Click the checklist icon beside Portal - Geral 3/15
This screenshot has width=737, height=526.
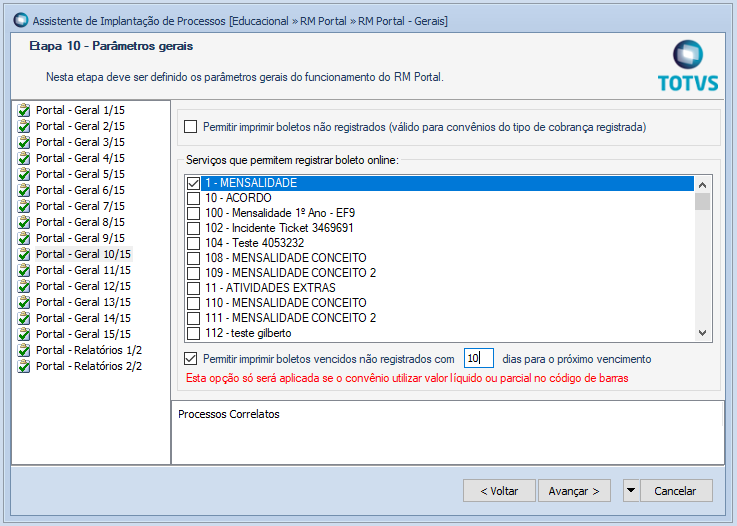tap(24, 142)
